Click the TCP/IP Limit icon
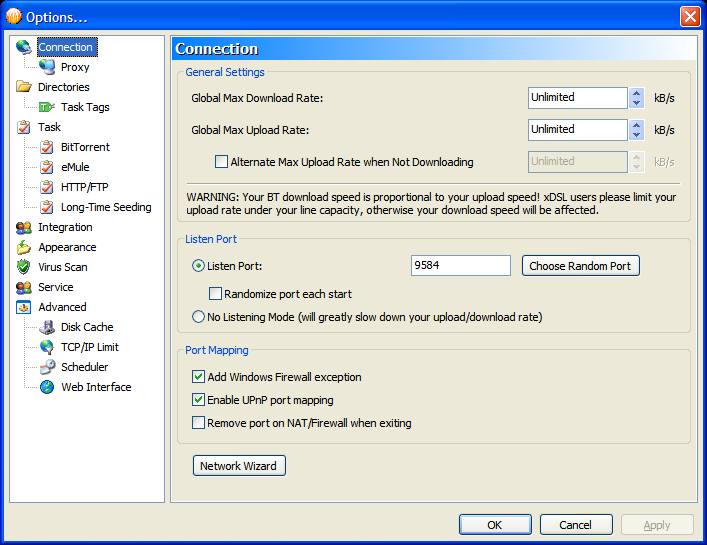The width and height of the screenshot is (707, 545). point(47,347)
